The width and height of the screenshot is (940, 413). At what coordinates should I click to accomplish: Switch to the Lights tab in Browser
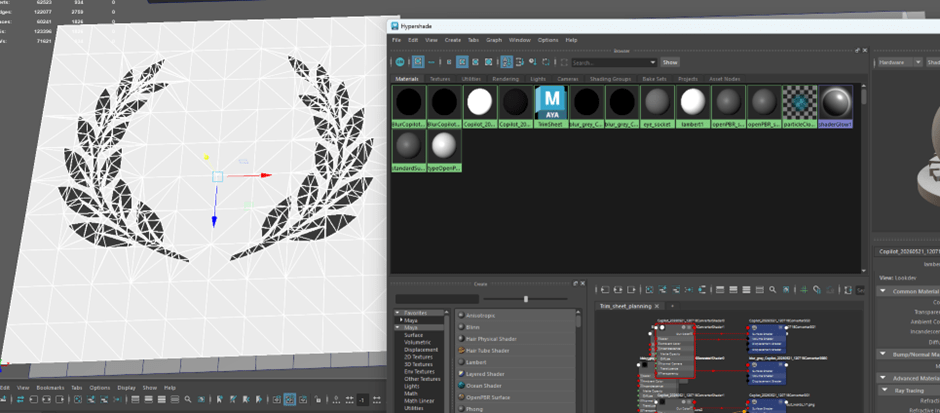tap(538, 79)
